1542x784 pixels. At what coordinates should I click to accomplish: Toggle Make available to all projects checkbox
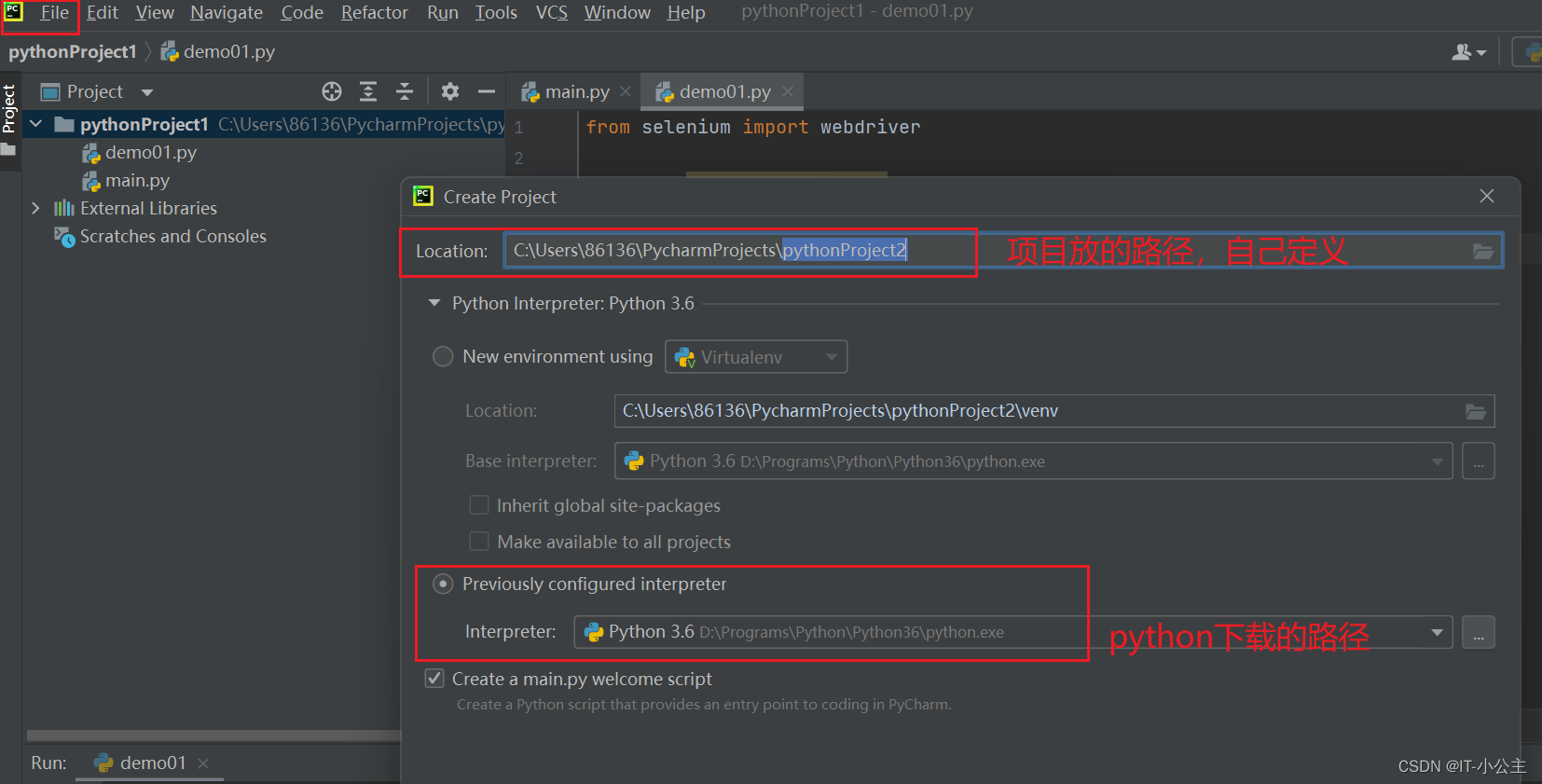[479, 542]
